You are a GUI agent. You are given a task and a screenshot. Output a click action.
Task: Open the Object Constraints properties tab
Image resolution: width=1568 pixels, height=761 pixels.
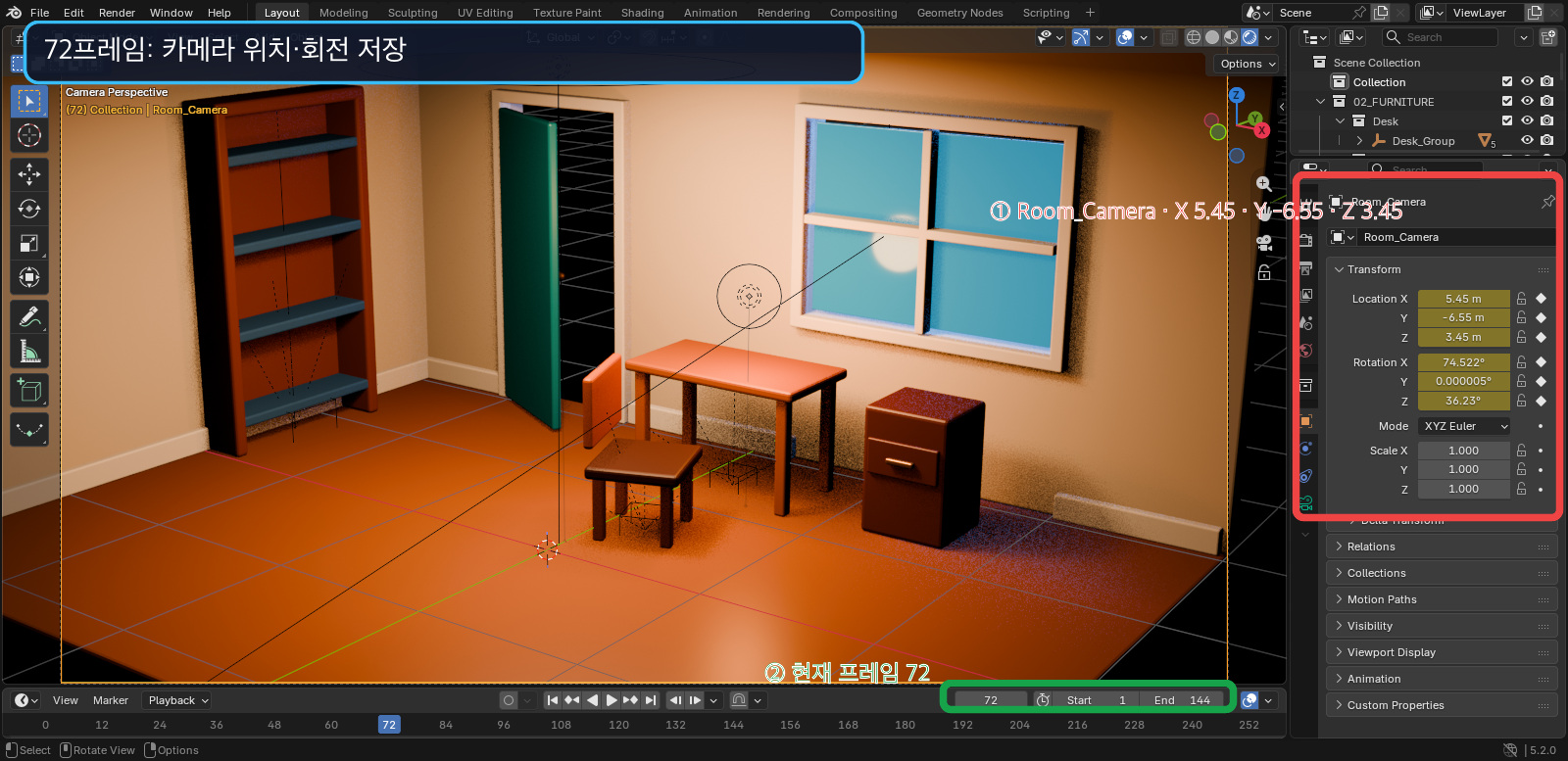(x=1305, y=476)
